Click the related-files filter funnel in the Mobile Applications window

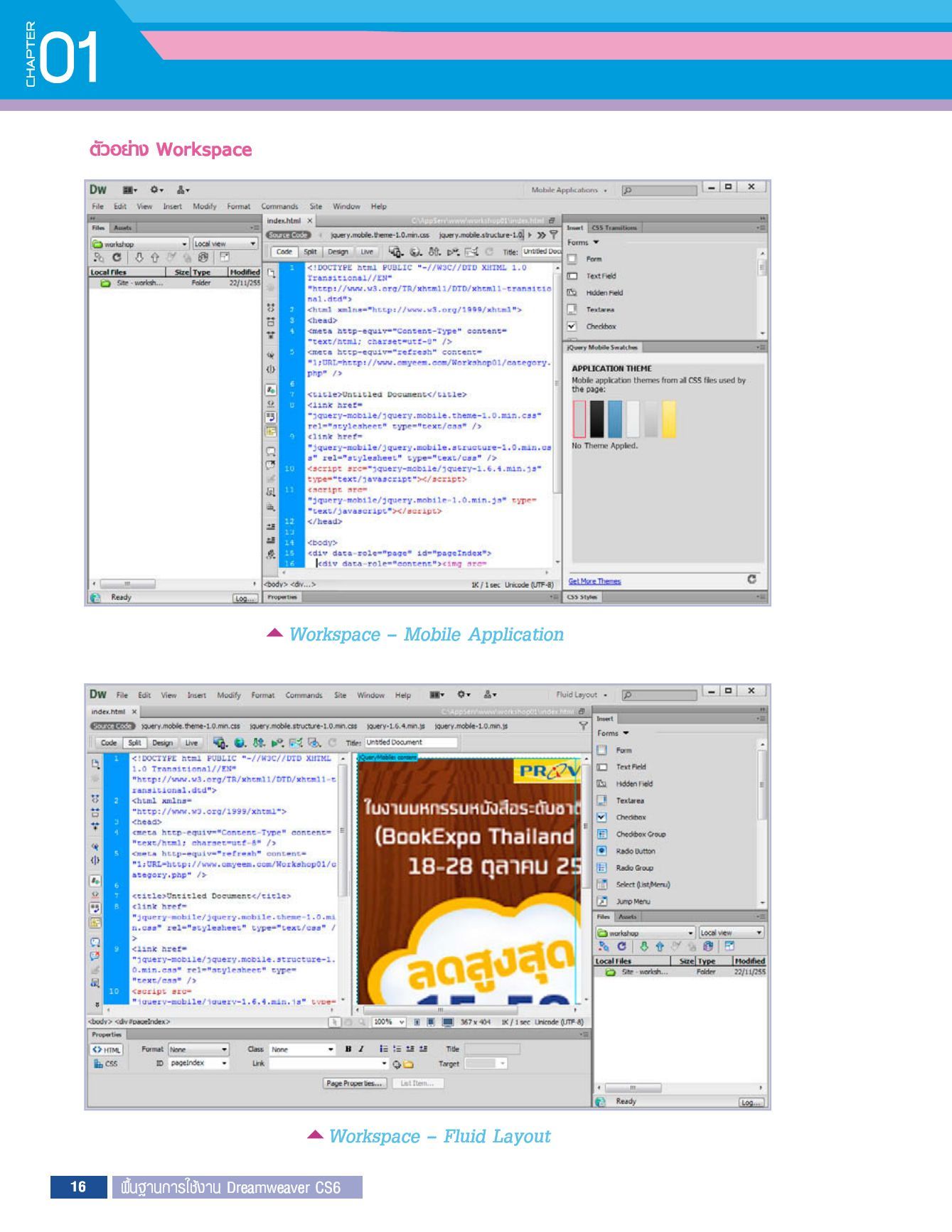554,235
